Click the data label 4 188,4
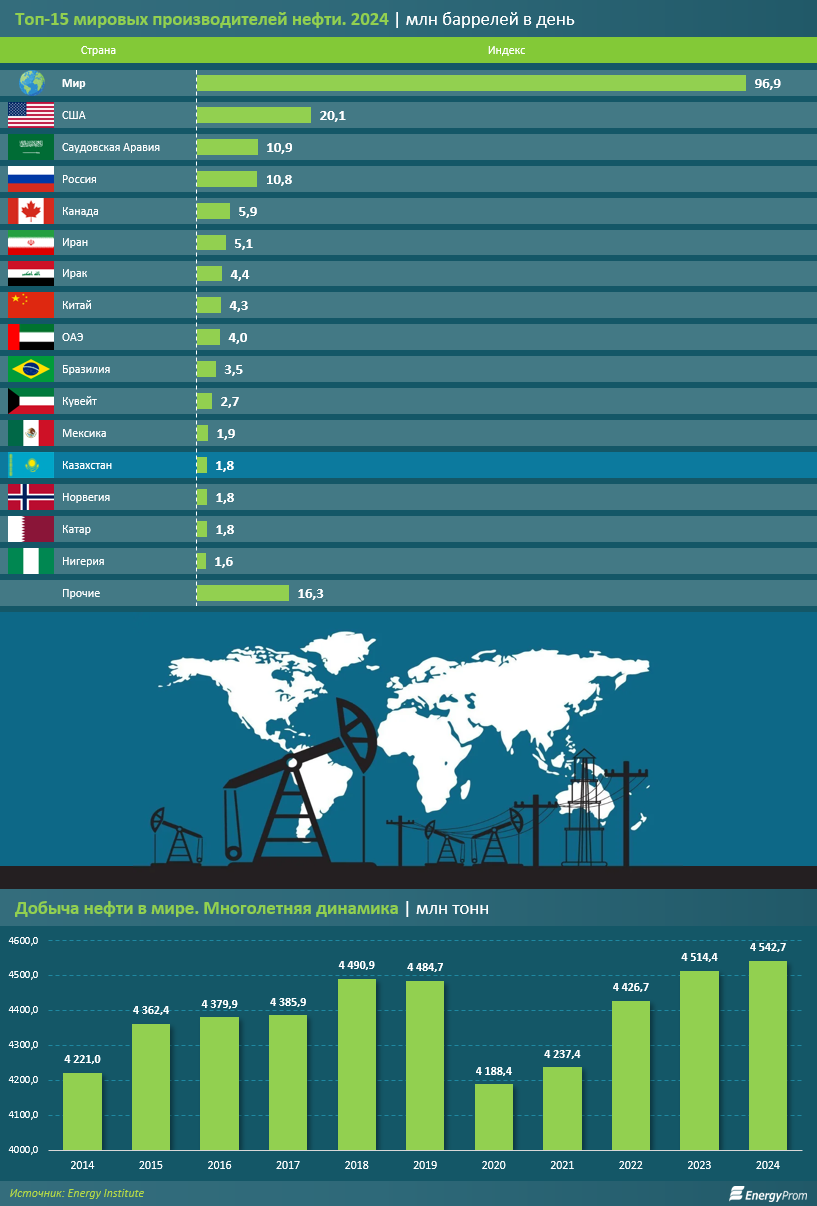This screenshot has width=817, height=1206. click(x=494, y=1071)
